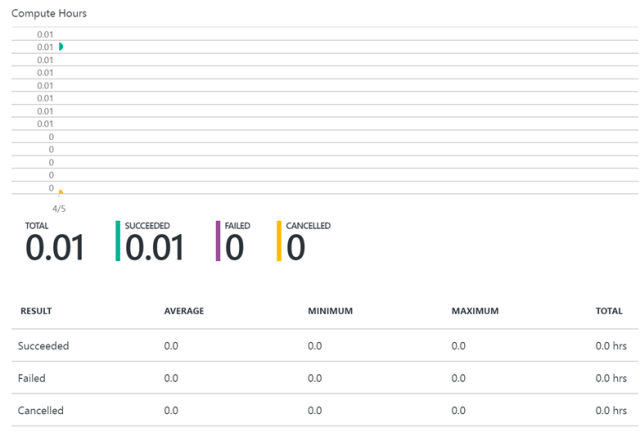
Task: Click the Succeeded row Minimum value 0.0
Action: coord(315,346)
